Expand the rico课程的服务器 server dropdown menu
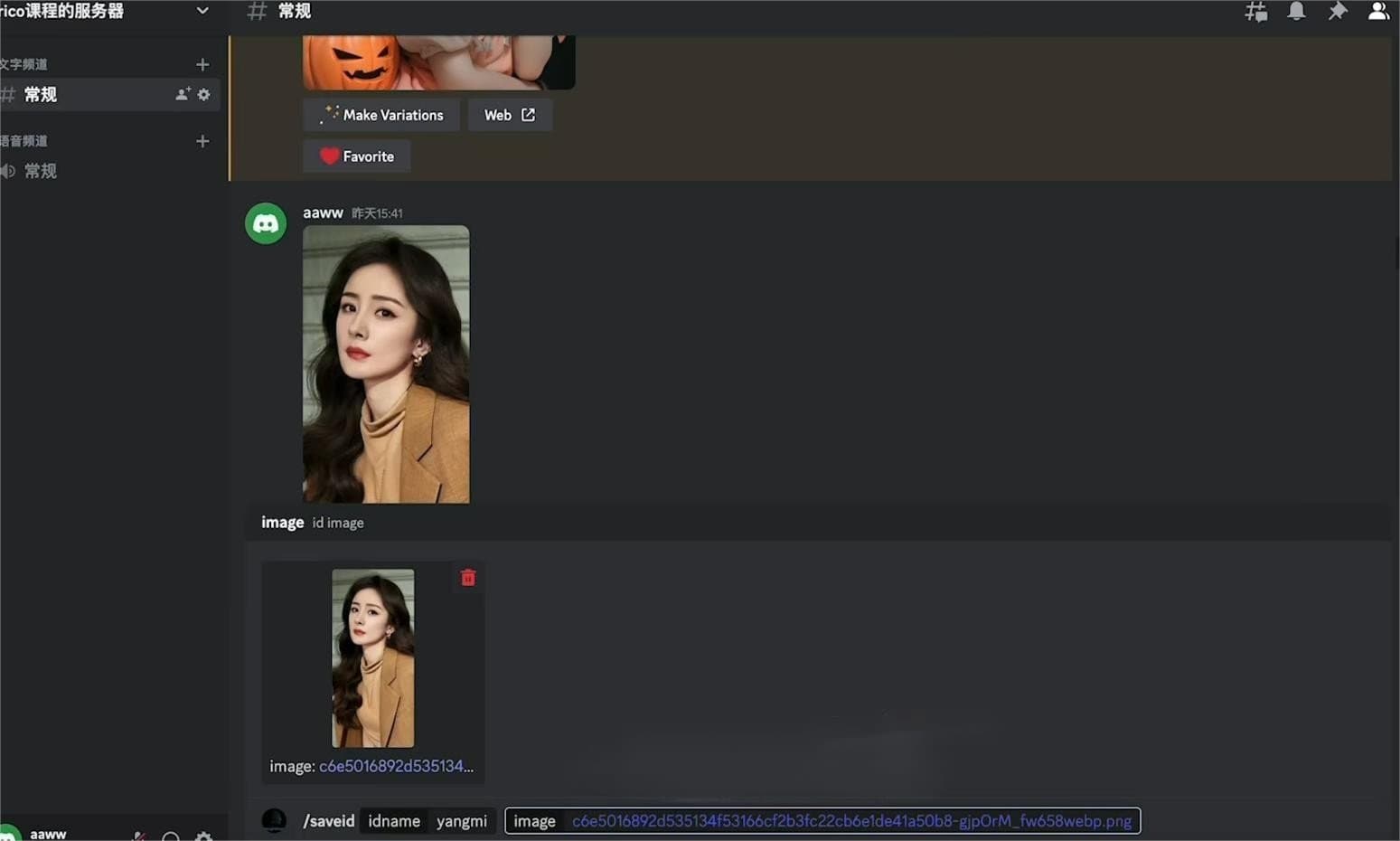Image resolution: width=1400 pixels, height=841 pixels. click(x=202, y=11)
